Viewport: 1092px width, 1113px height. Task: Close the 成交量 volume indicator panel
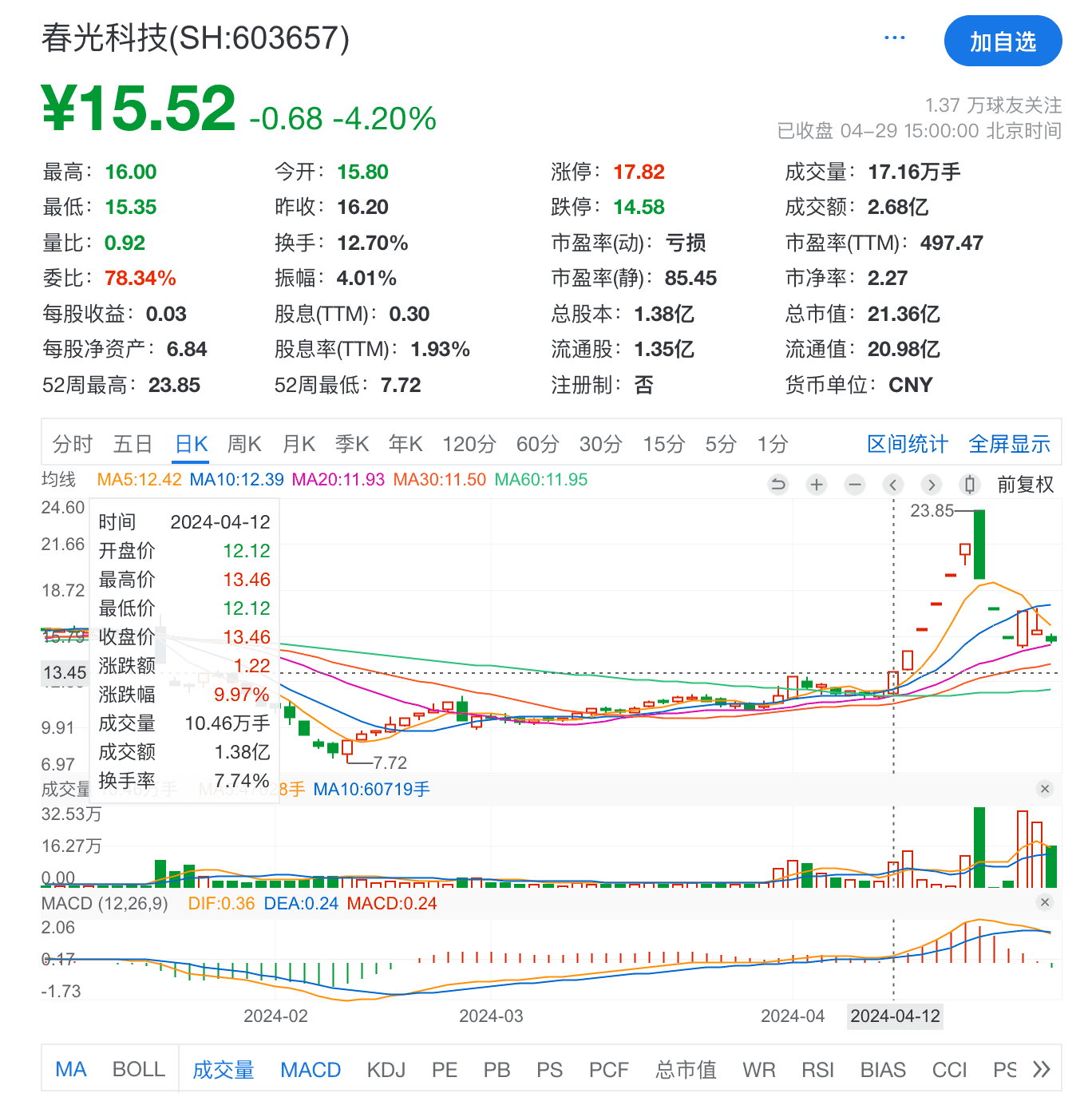1045,789
